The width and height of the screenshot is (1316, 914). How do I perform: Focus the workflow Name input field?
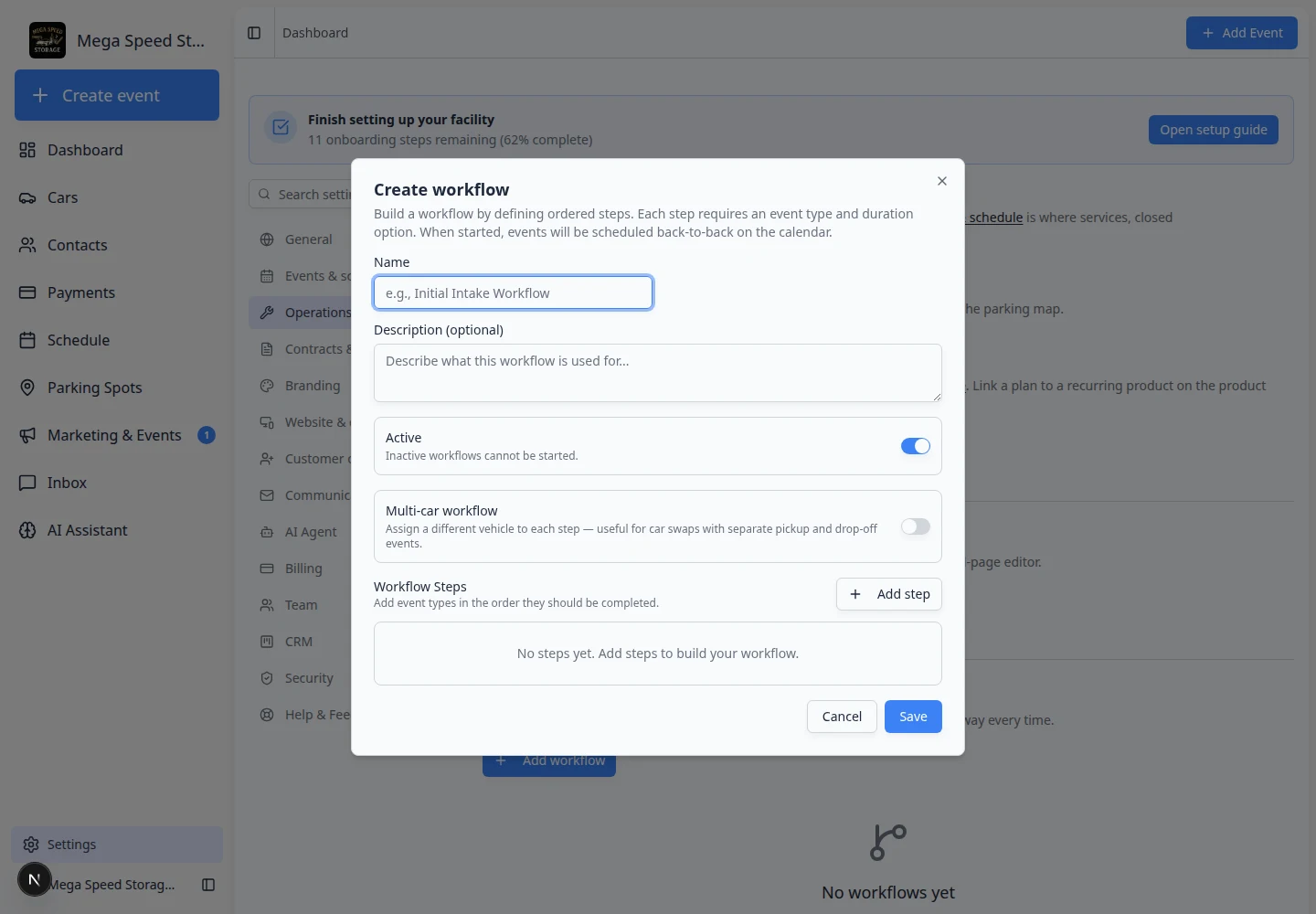(513, 292)
